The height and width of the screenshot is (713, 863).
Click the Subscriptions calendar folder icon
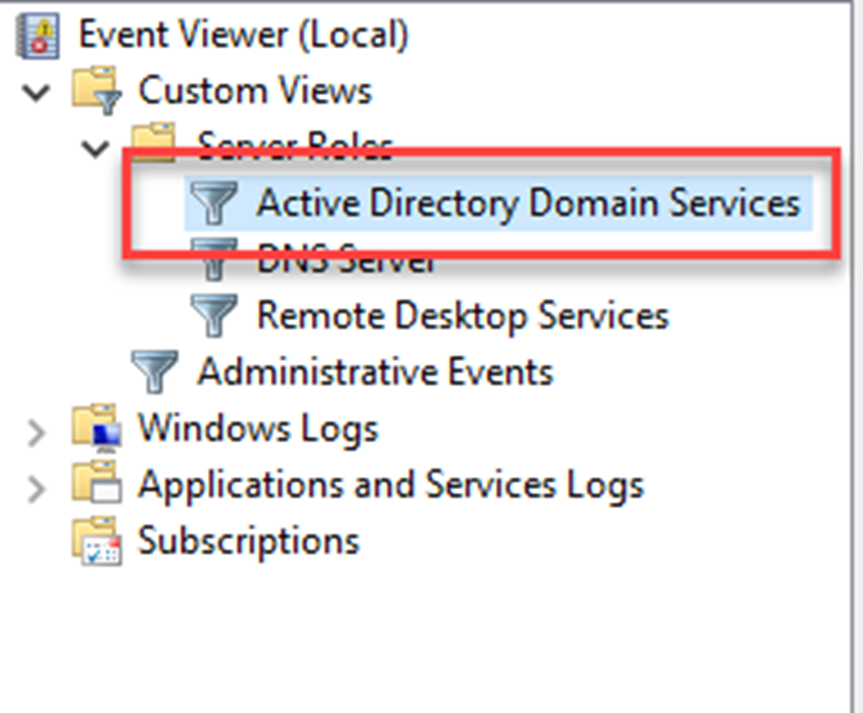(x=96, y=541)
